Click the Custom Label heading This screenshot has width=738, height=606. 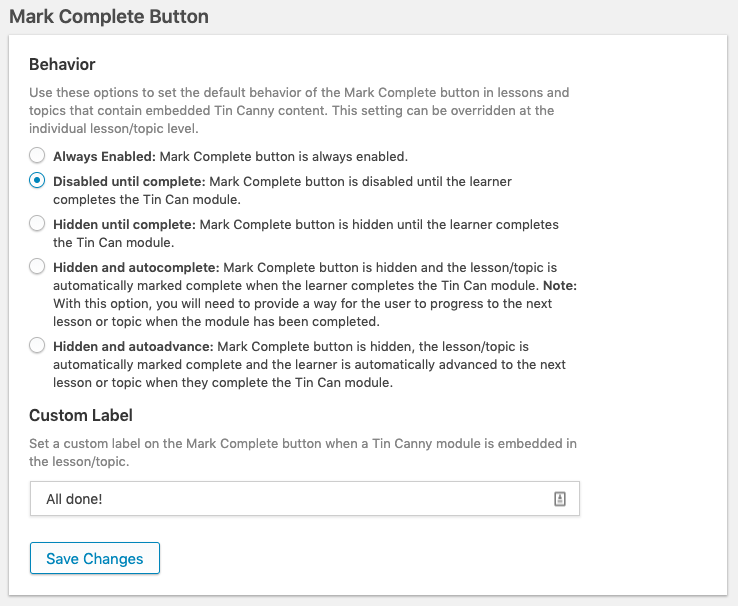pyautogui.click(x=81, y=415)
